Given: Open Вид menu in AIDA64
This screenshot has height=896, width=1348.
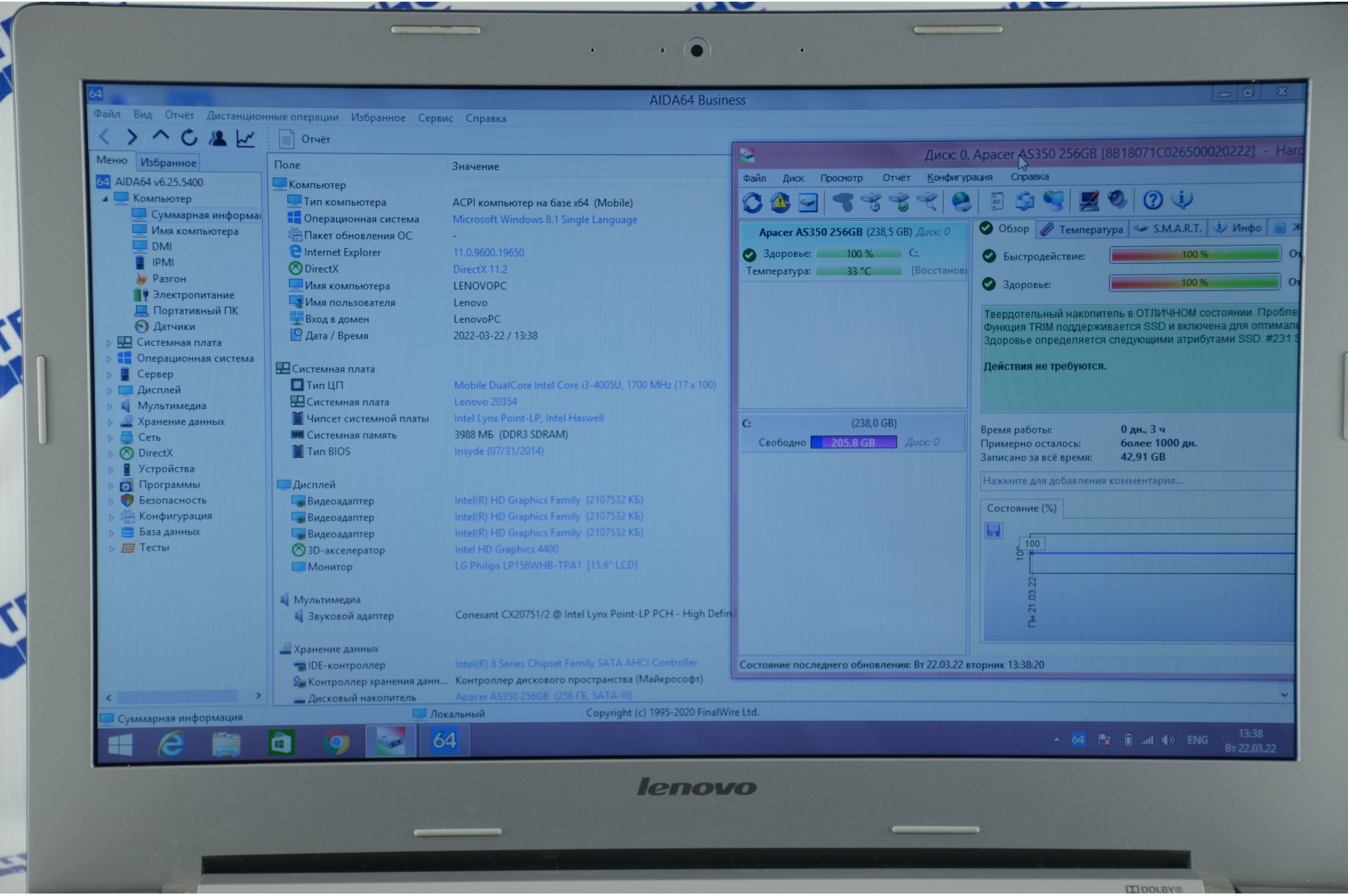Looking at the screenshot, I should (143, 114).
